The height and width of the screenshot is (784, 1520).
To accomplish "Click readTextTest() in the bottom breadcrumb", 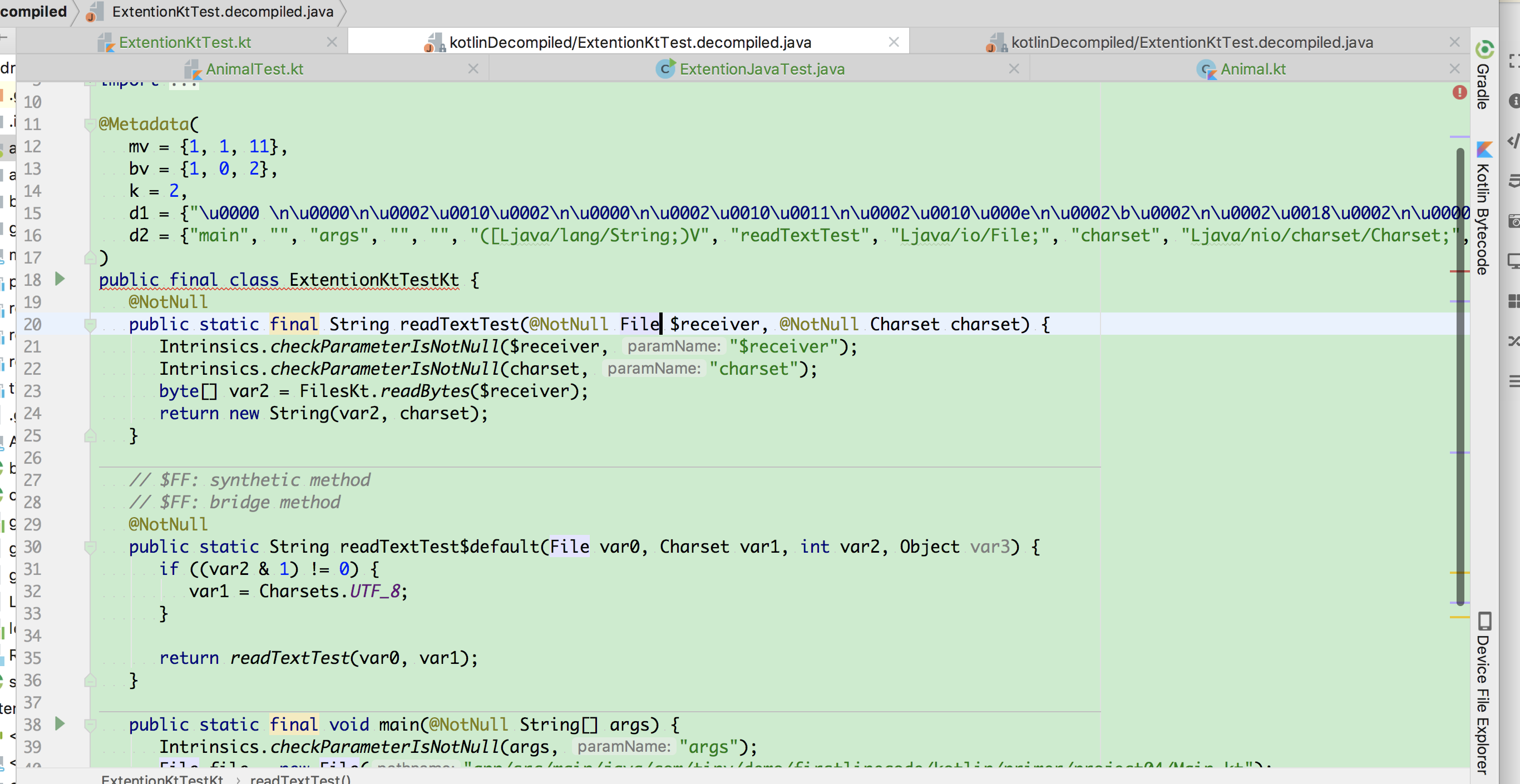I will pos(300,778).
